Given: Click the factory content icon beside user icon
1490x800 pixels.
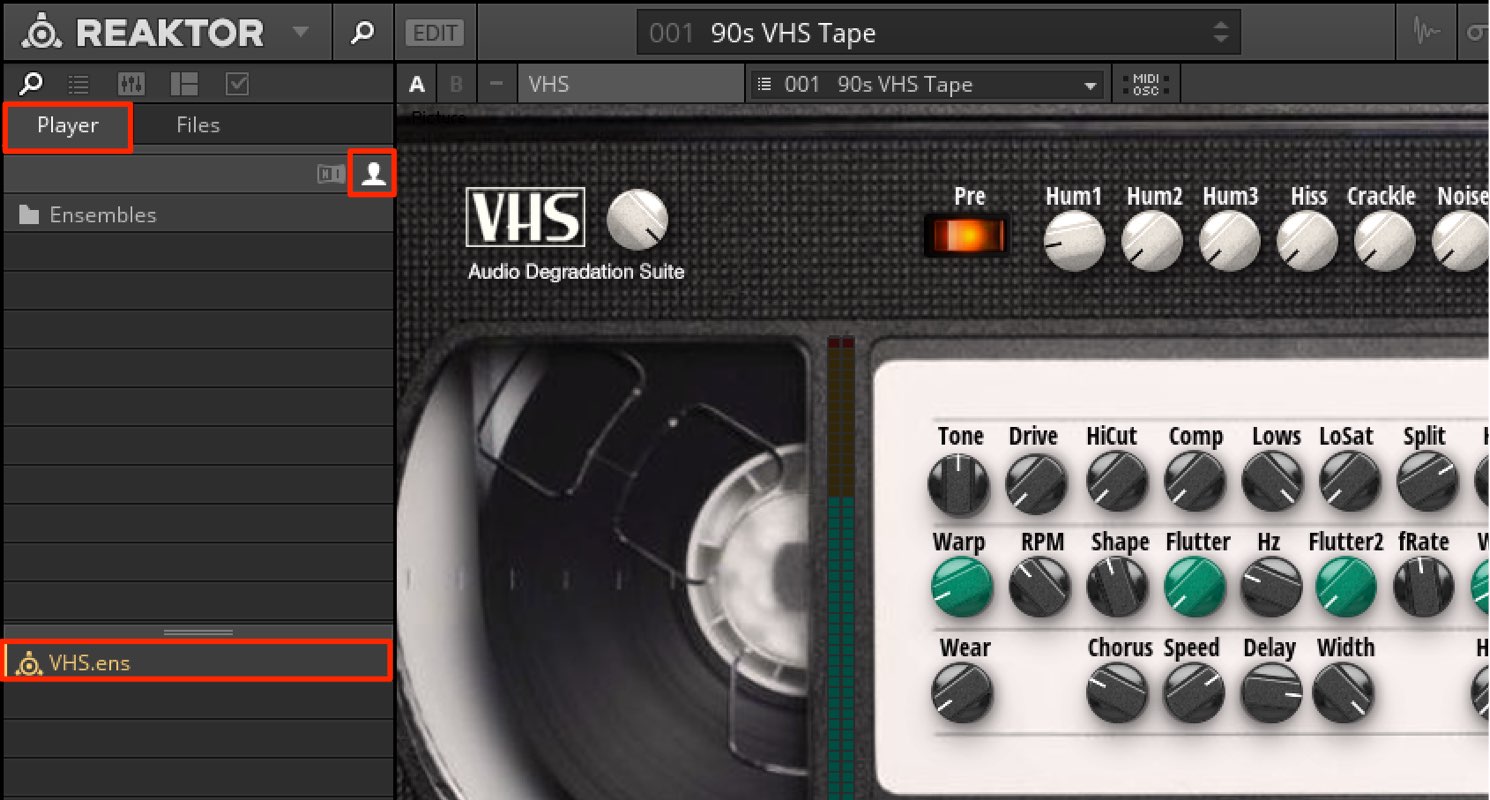Looking at the screenshot, I should coord(331,174).
